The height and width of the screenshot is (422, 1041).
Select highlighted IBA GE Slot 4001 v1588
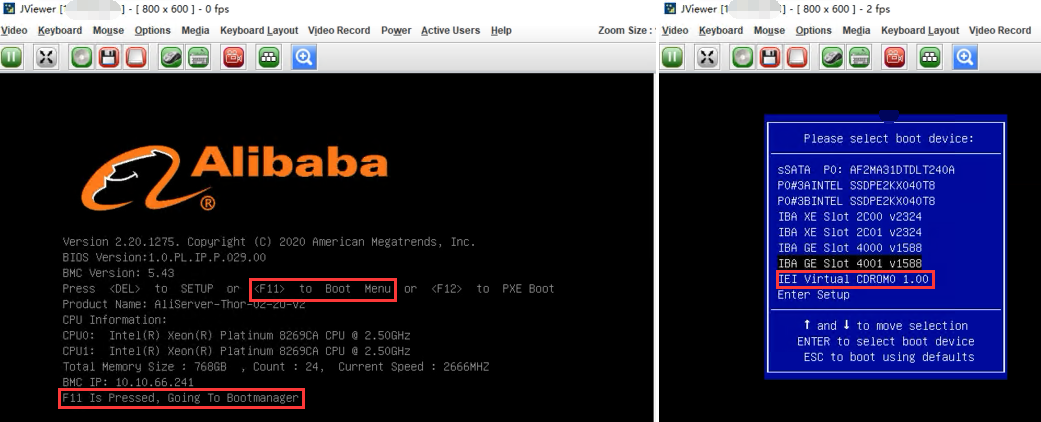click(849, 263)
